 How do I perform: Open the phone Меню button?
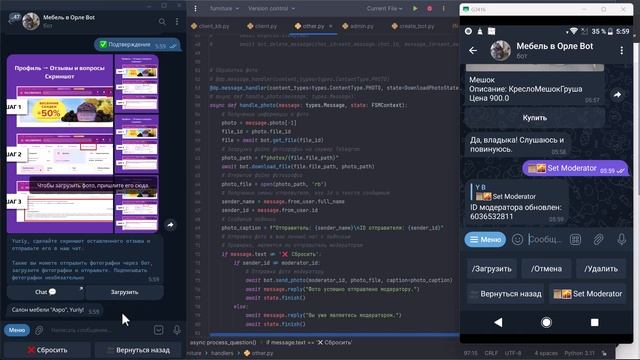(485, 240)
